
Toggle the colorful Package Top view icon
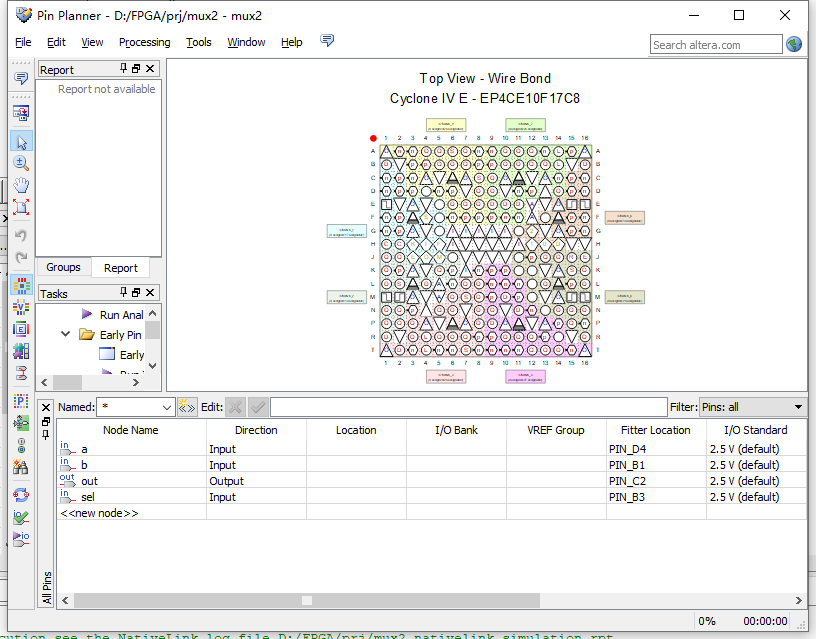21,285
